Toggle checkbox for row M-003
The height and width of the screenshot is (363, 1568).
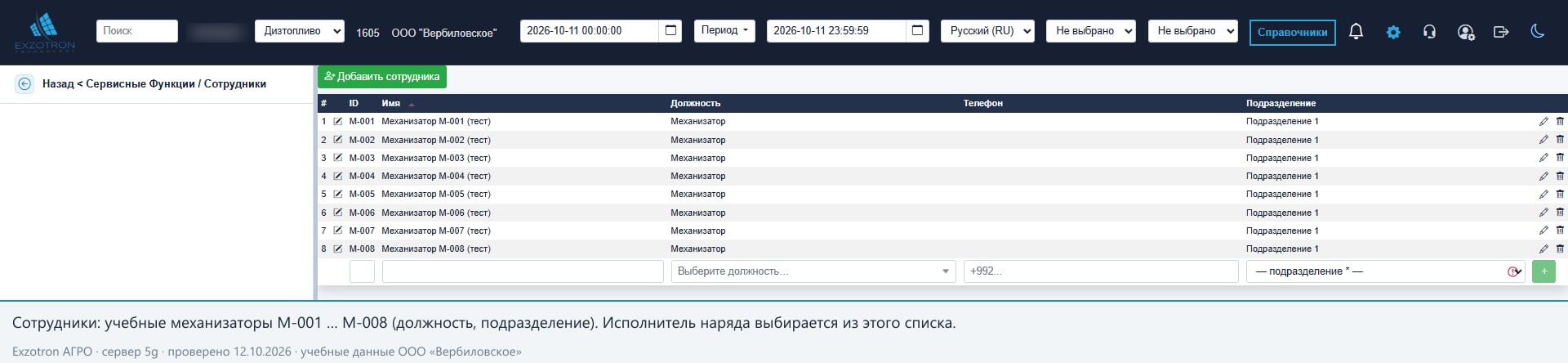coord(338,158)
